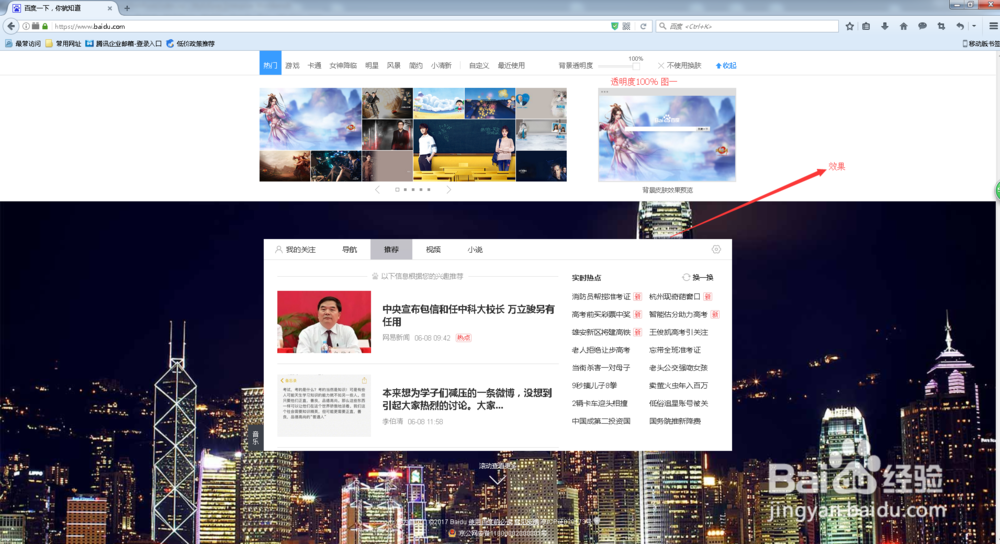Click the skin effect preview image
1000x544 pixels.
(x=666, y=135)
